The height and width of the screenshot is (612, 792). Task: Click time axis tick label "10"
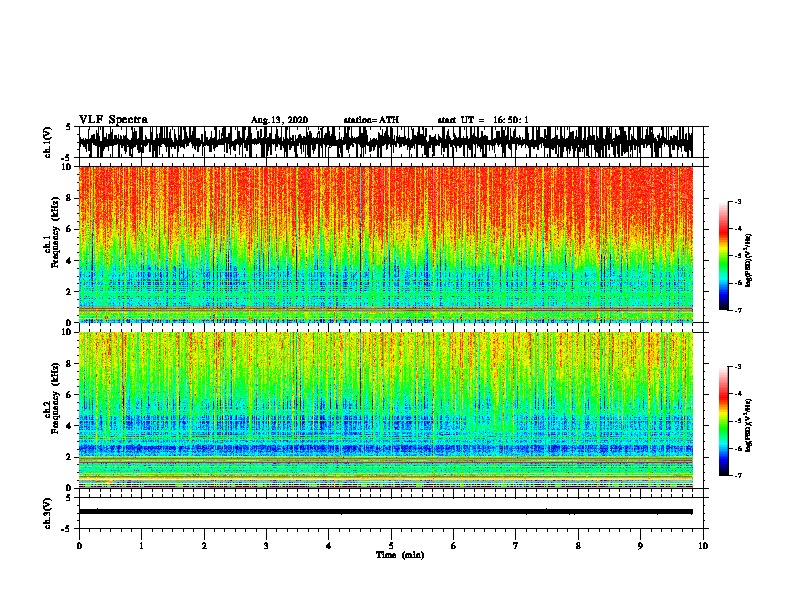pos(703,546)
